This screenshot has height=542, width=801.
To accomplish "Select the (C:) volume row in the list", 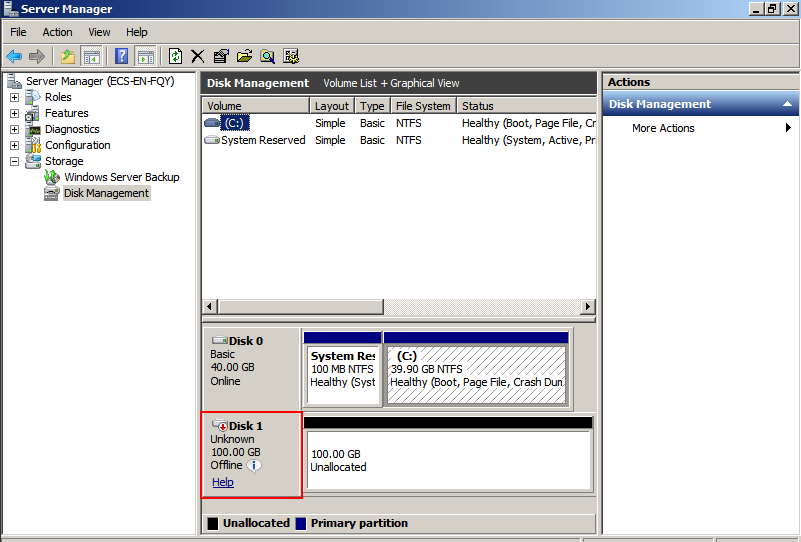I will click(x=398, y=123).
